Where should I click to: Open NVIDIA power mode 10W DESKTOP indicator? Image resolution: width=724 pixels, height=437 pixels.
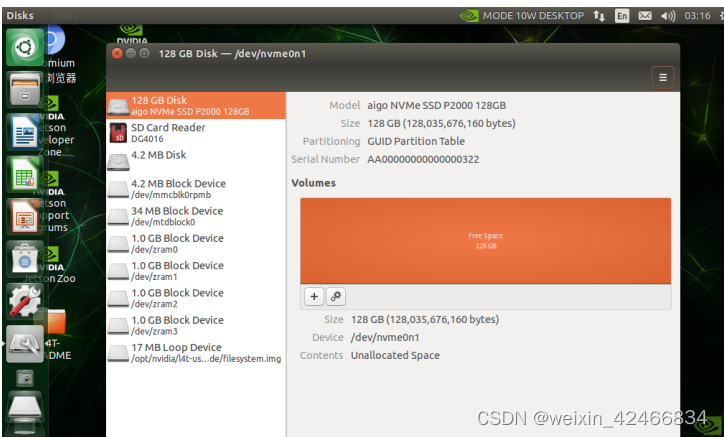[x=522, y=16]
